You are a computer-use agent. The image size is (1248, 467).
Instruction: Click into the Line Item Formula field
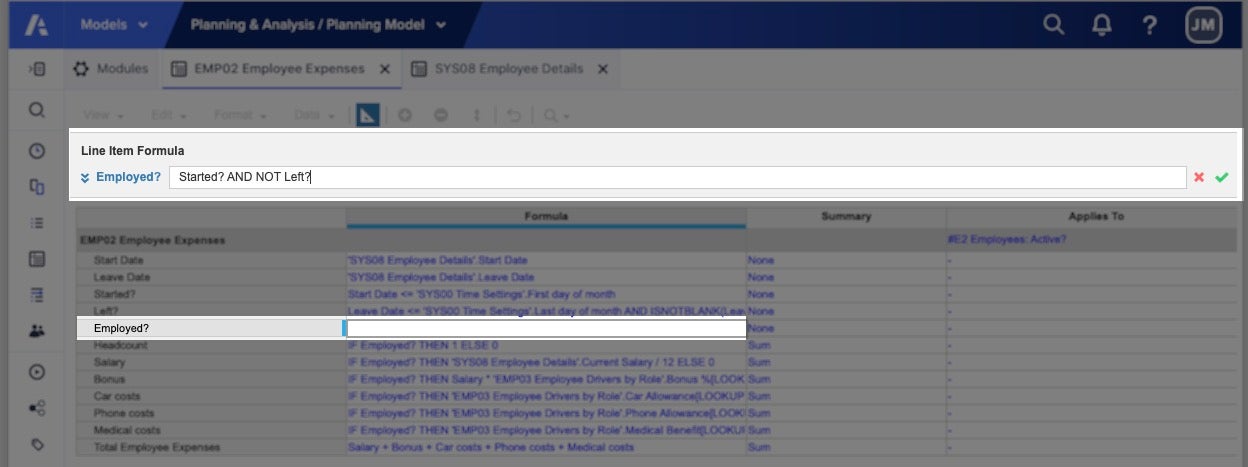[677, 177]
